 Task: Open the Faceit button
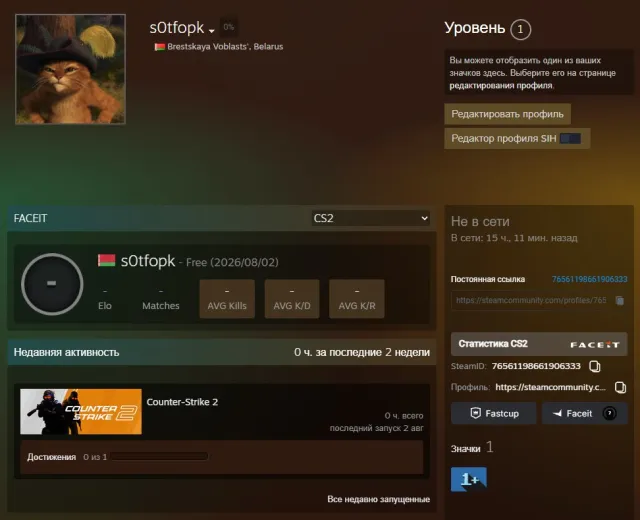(584, 413)
